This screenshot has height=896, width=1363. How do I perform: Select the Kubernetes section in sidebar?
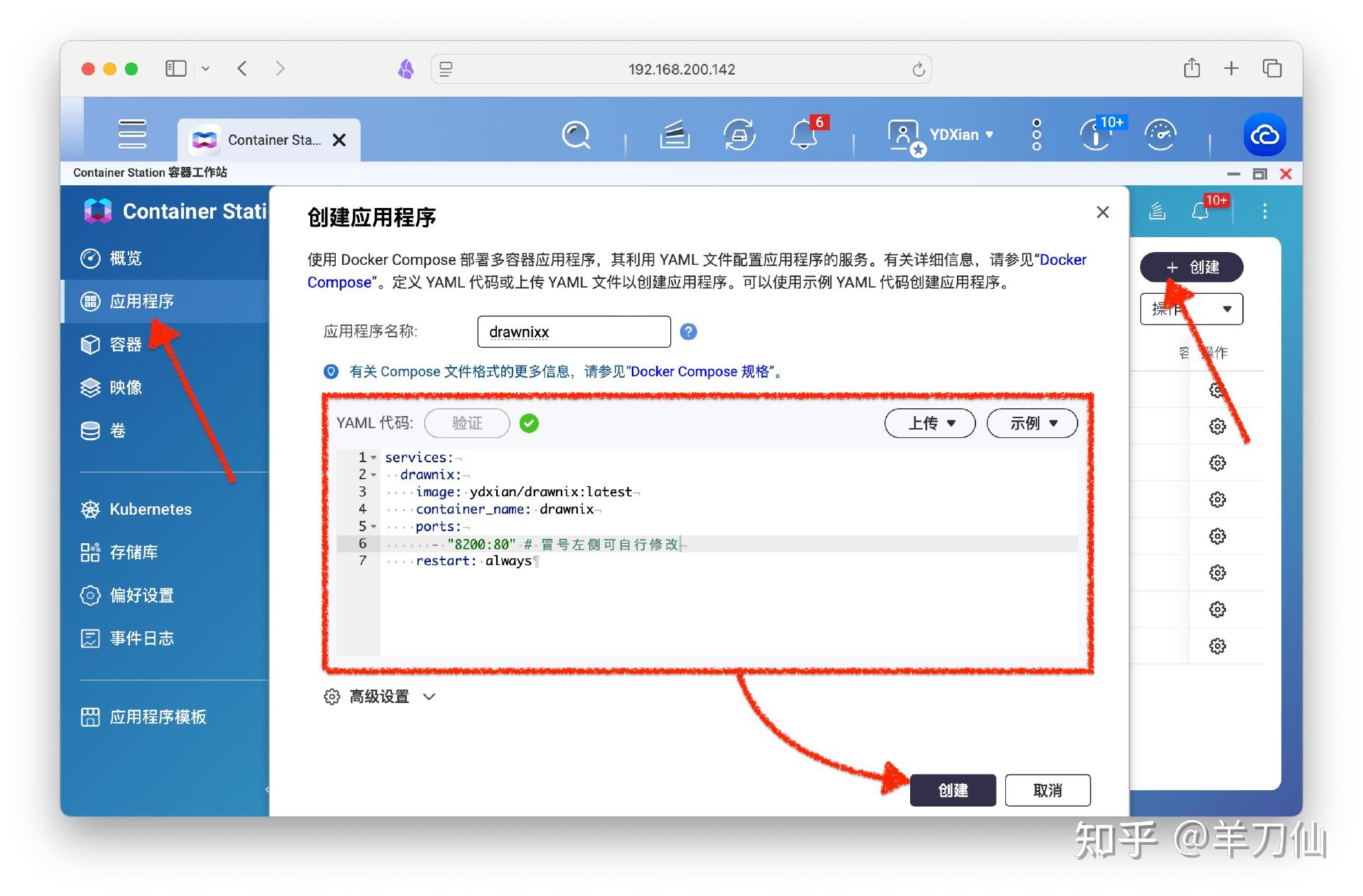coord(150,509)
